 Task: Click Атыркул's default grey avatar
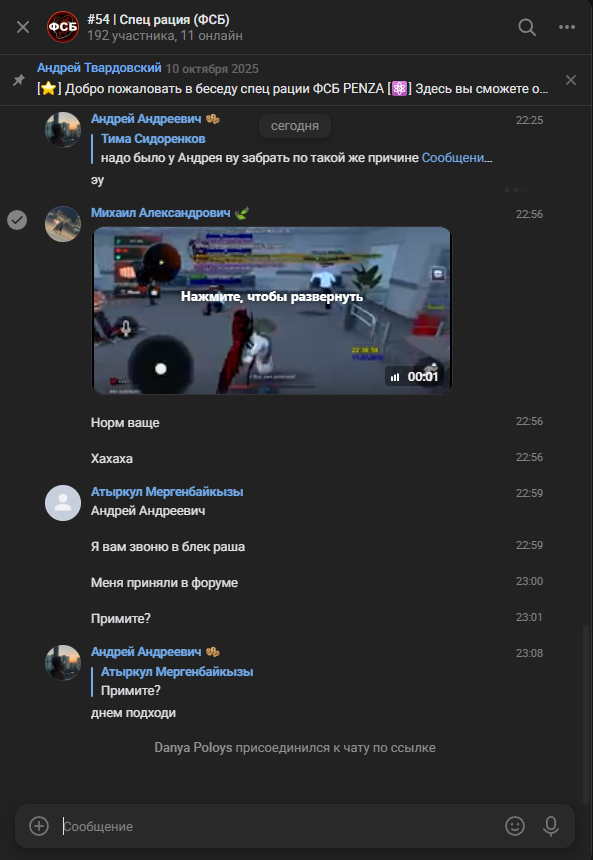pos(63,503)
